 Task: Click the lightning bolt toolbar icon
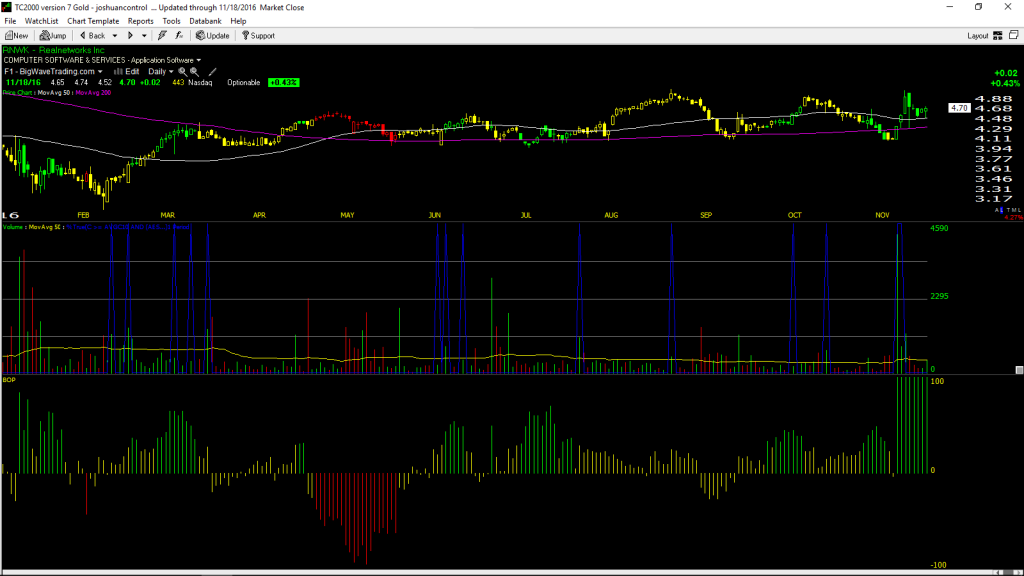(x=163, y=36)
